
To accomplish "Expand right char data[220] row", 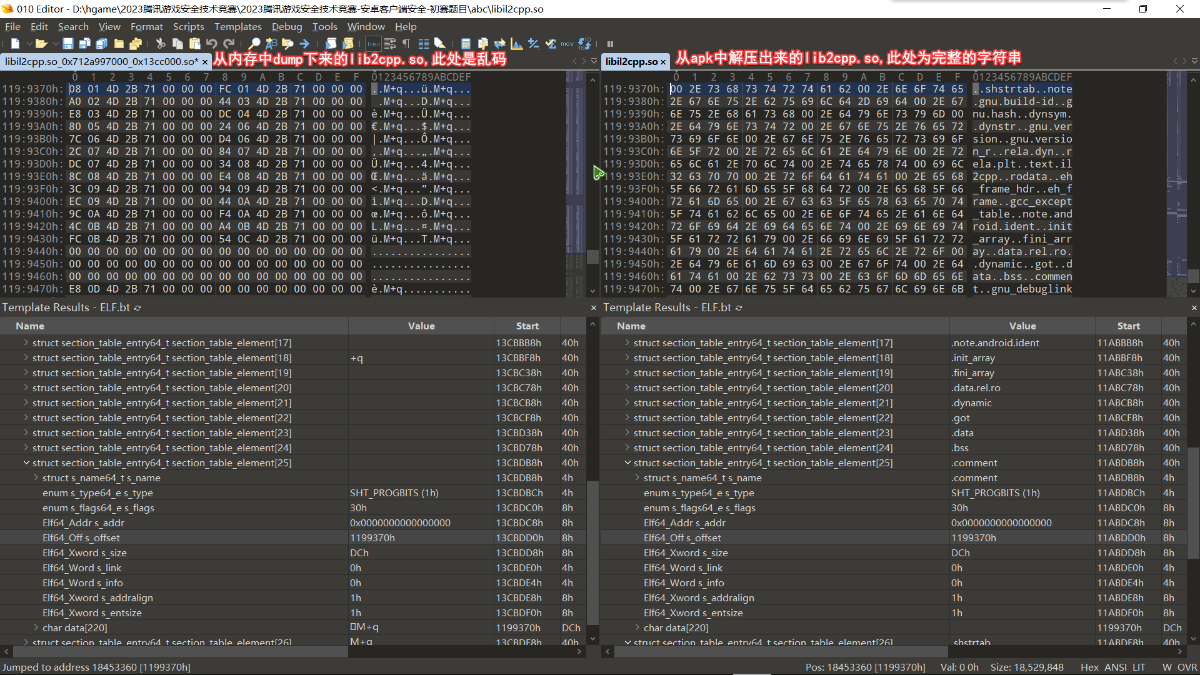I will point(637,628).
